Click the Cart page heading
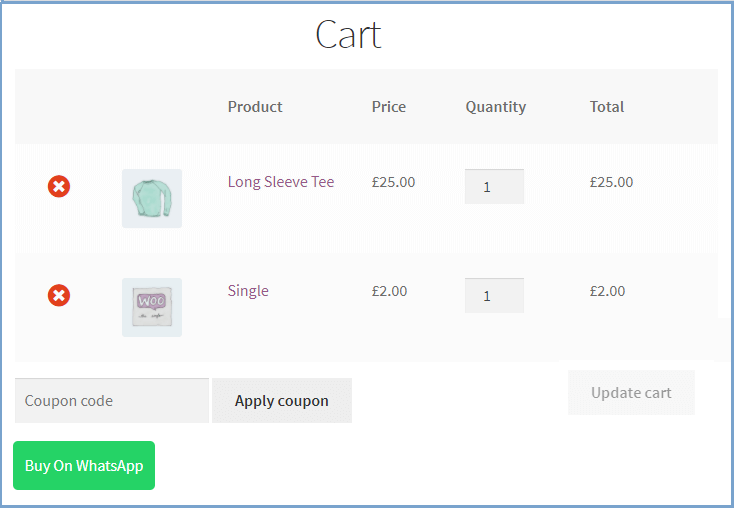The width and height of the screenshot is (734, 508). (349, 34)
